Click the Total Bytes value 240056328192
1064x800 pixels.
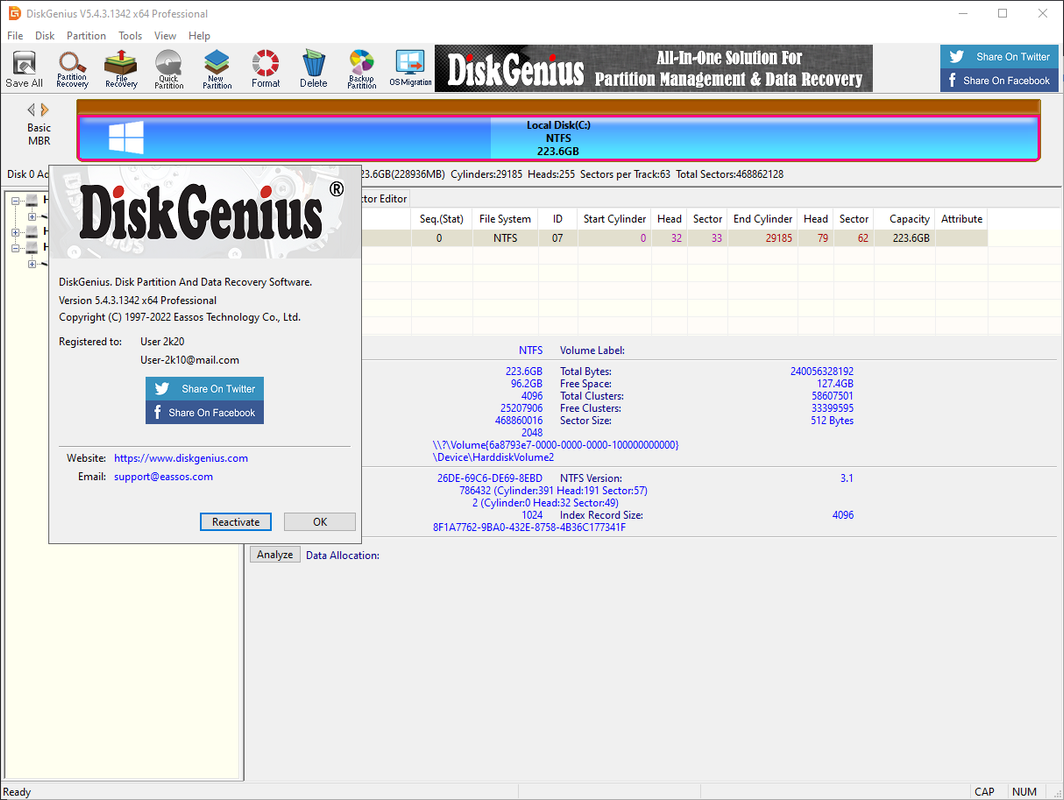click(x=822, y=371)
